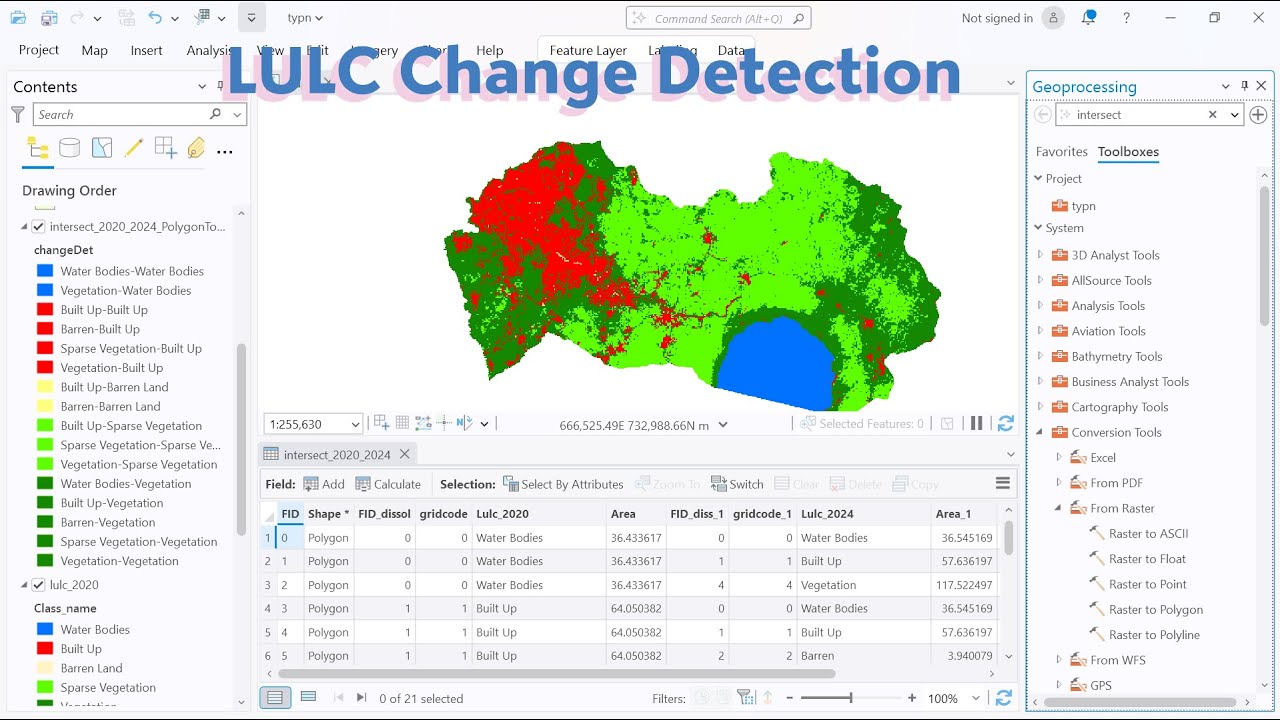Show all records table view icon

click(x=274, y=697)
